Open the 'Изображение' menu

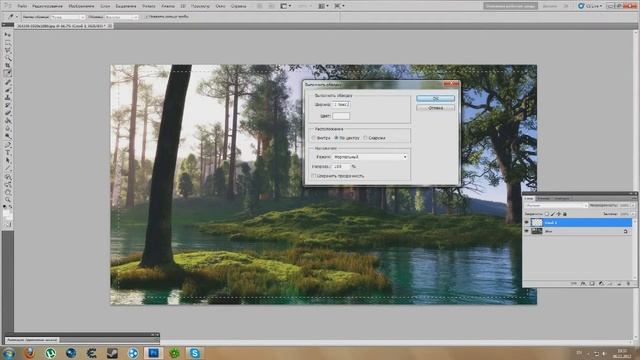(x=81, y=6)
